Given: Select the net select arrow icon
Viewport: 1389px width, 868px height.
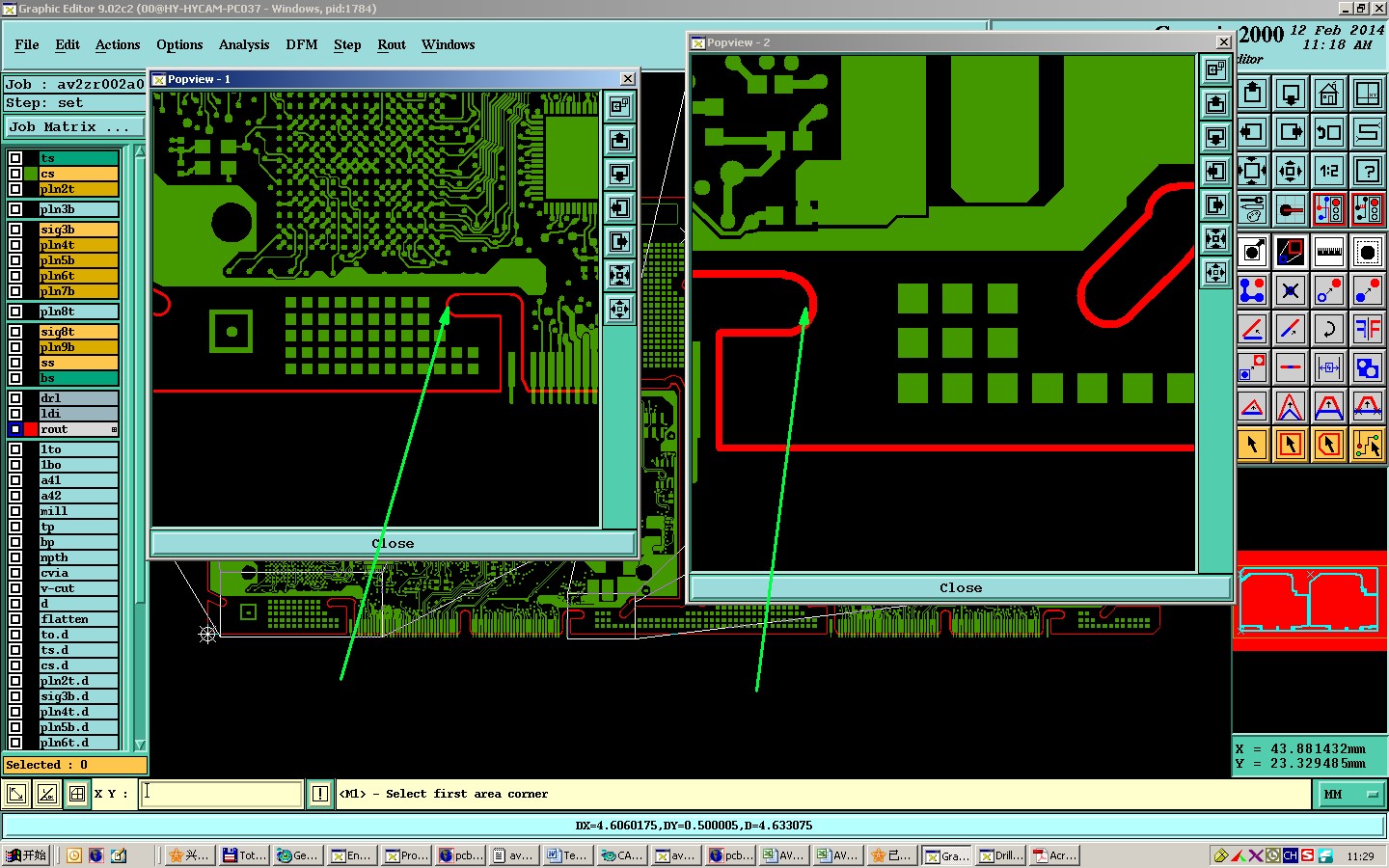Looking at the screenshot, I should [x=1368, y=445].
